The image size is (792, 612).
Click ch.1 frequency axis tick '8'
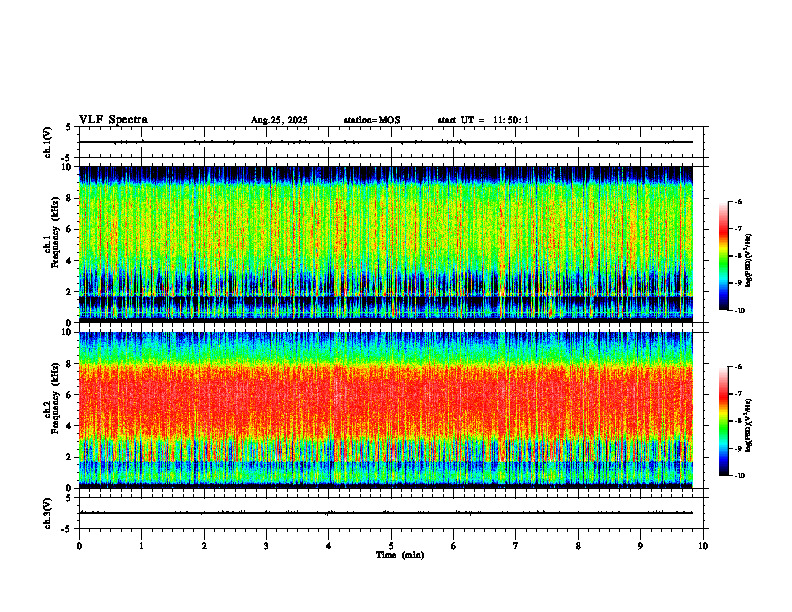[x=70, y=198]
